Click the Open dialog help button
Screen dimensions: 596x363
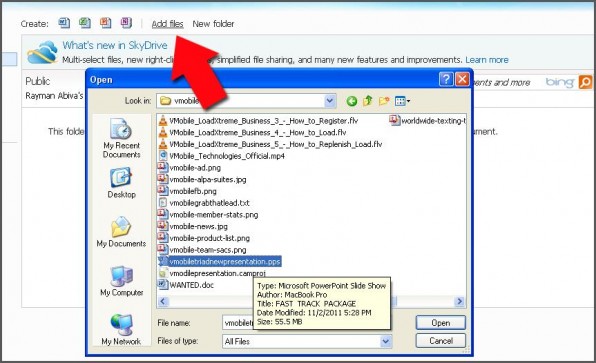(x=446, y=79)
